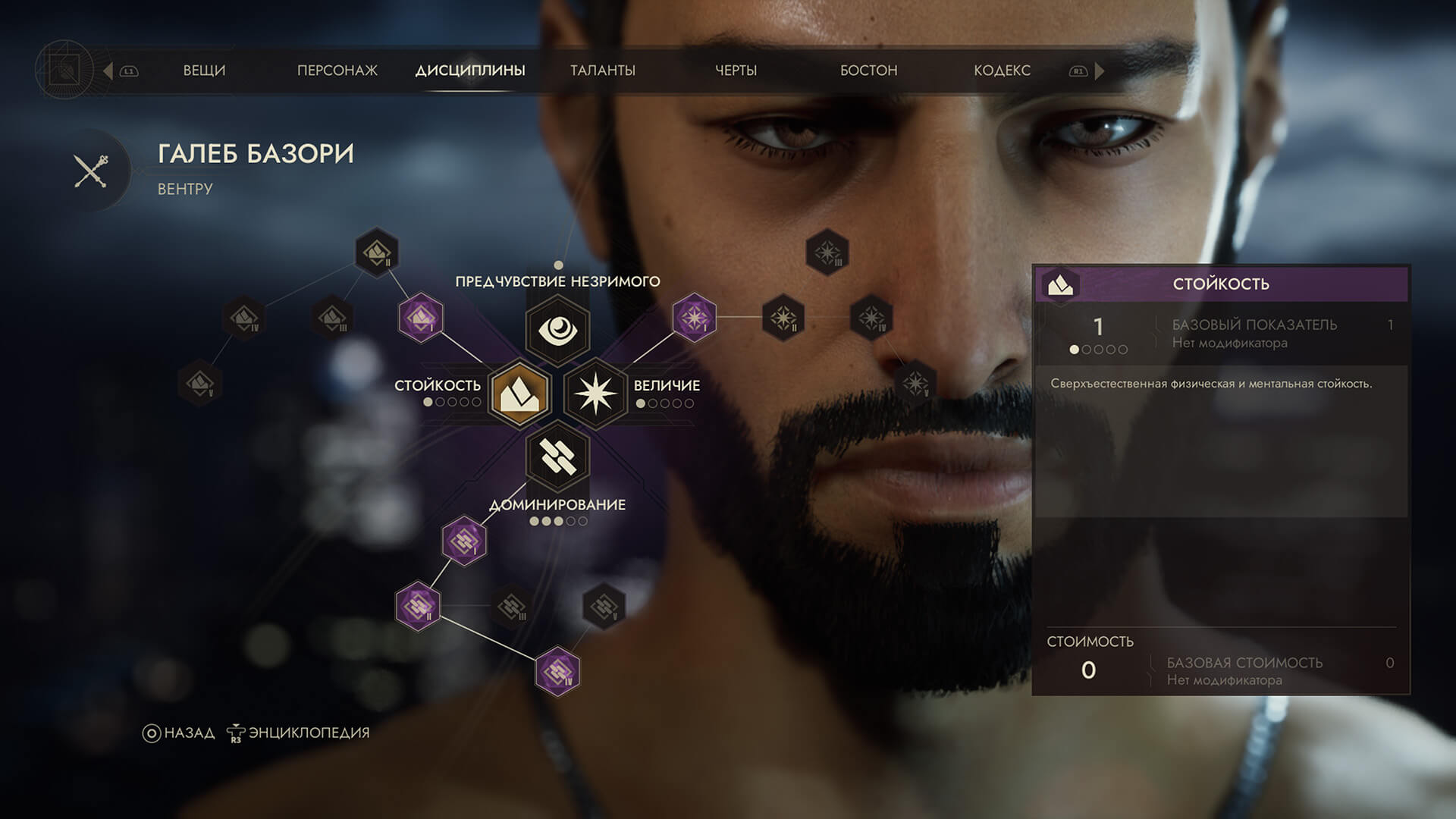This screenshot has width=1456, height=819.
Task: Select the purple Стойкость power node I
Action: (421, 317)
